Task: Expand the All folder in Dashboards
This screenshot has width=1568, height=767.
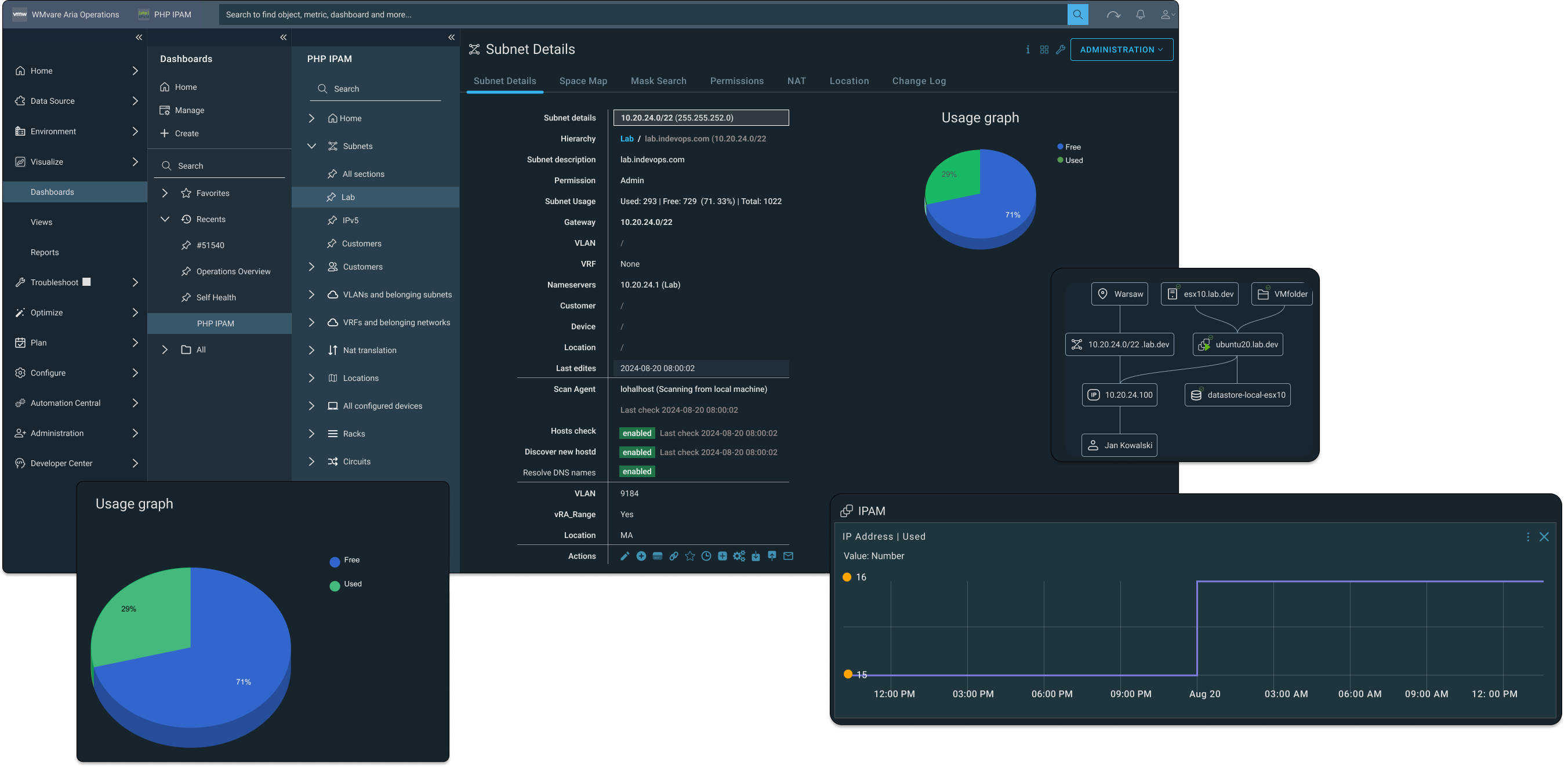Action: pyautogui.click(x=164, y=350)
